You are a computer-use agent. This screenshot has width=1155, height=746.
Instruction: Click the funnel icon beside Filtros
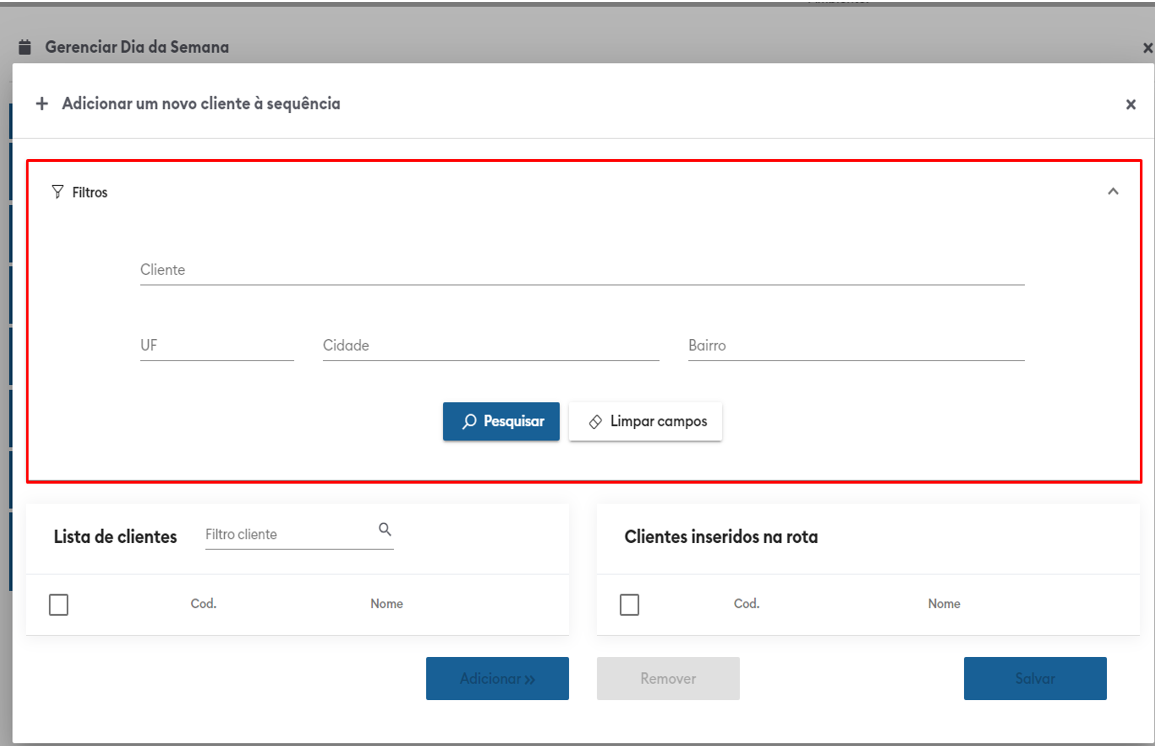pyautogui.click(x=57, y=192)
